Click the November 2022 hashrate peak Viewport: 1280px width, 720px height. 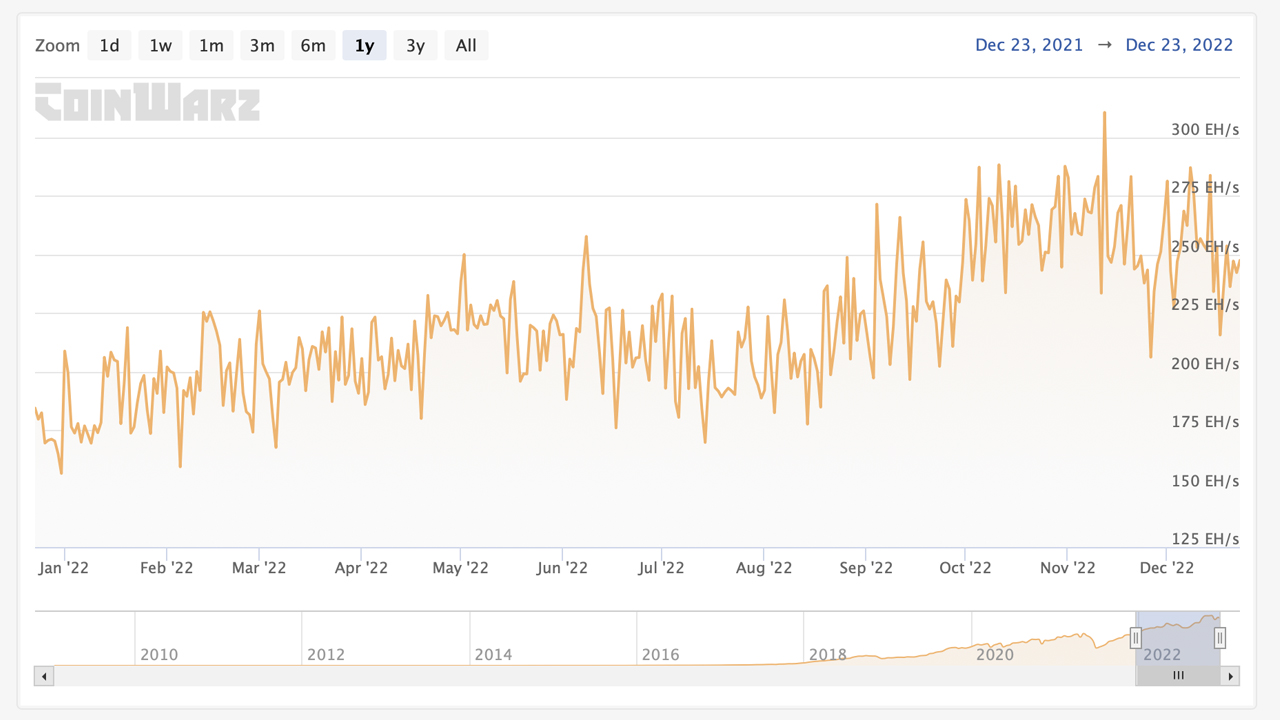pyautogui.click(x=1104, y=113)
